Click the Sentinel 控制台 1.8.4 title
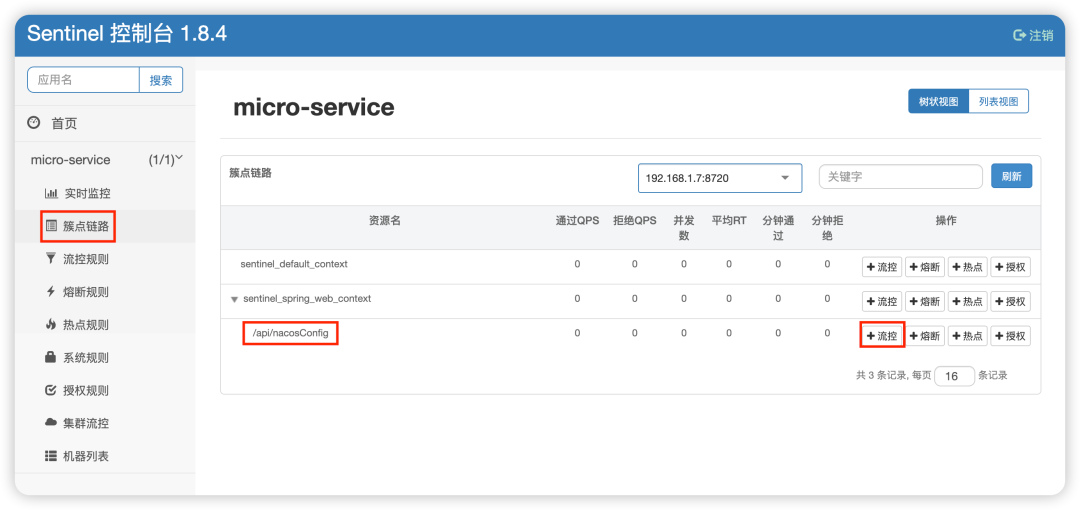1080x510 pixels. 127,34
